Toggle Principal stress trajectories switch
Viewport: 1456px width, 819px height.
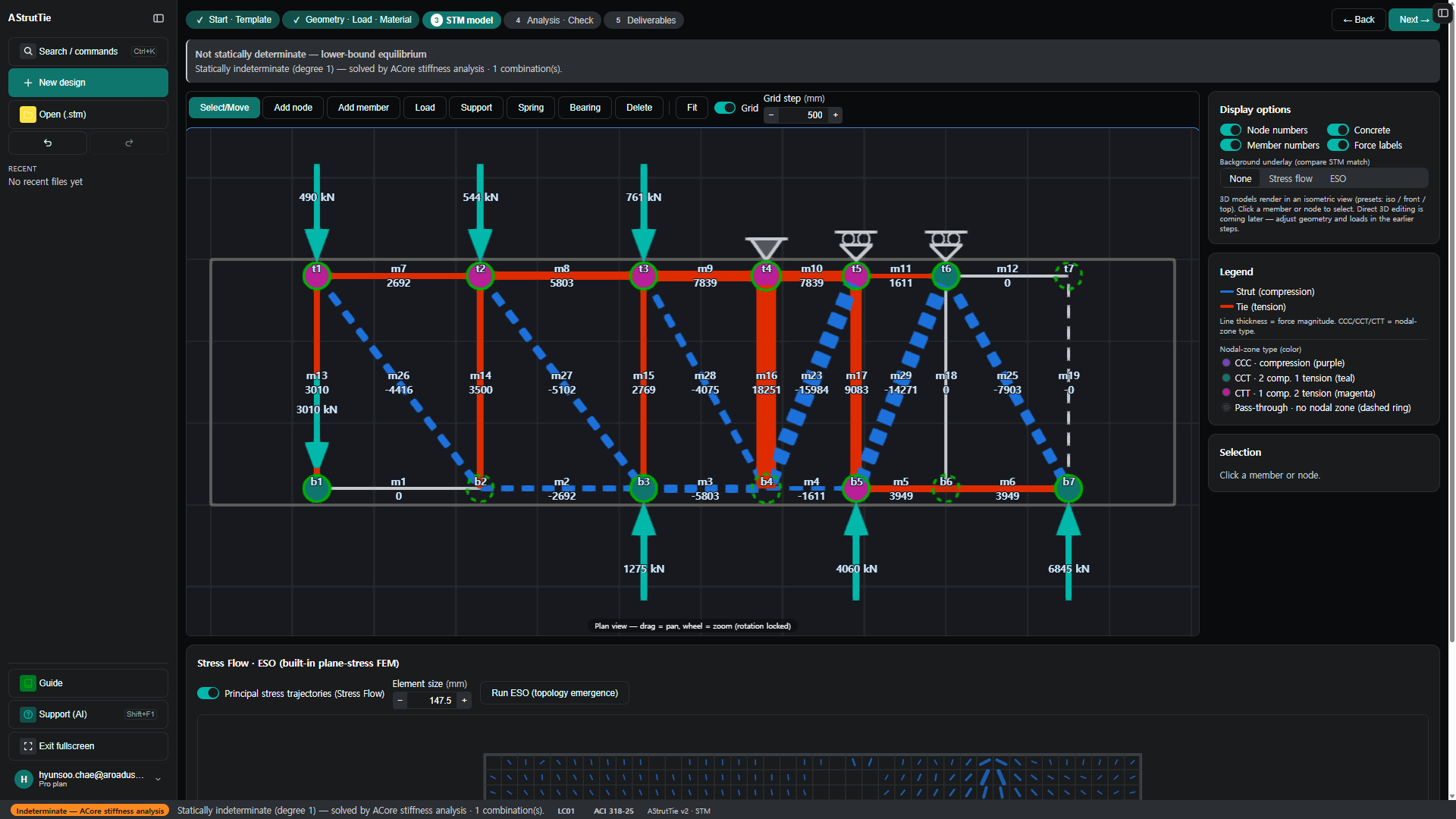pyautogui.click(x=208, y=693)
